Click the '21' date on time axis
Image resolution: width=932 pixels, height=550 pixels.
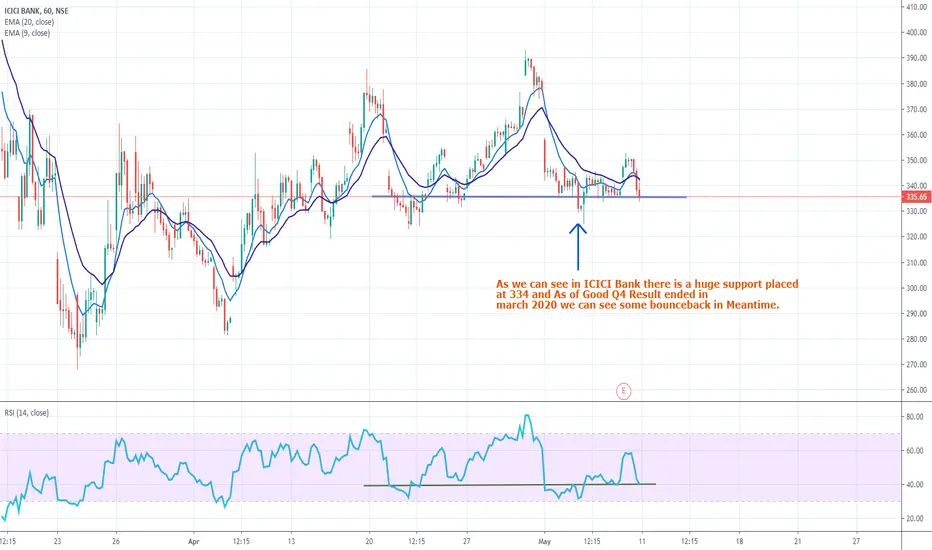click(x=798, y=542)
